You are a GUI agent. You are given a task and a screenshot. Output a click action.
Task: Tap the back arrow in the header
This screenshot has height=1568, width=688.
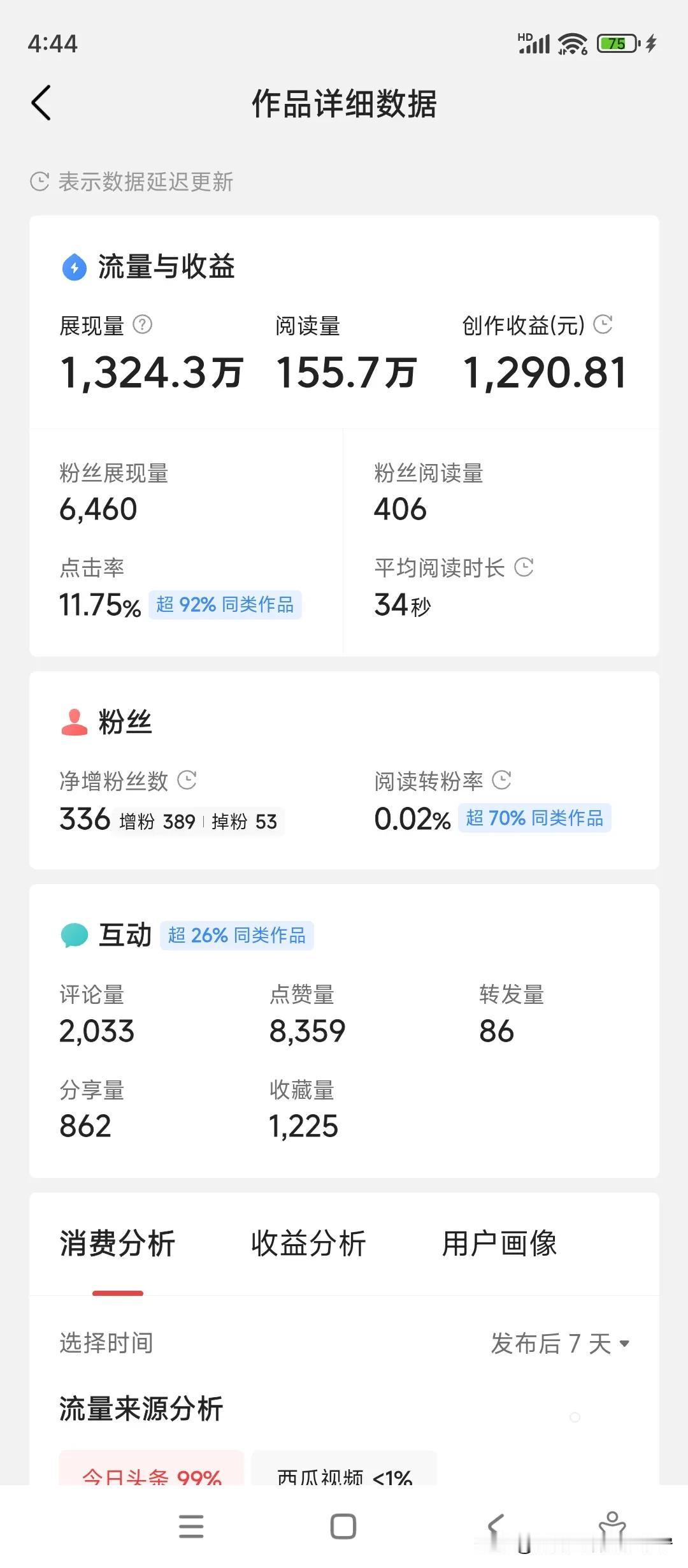(41, 103)
